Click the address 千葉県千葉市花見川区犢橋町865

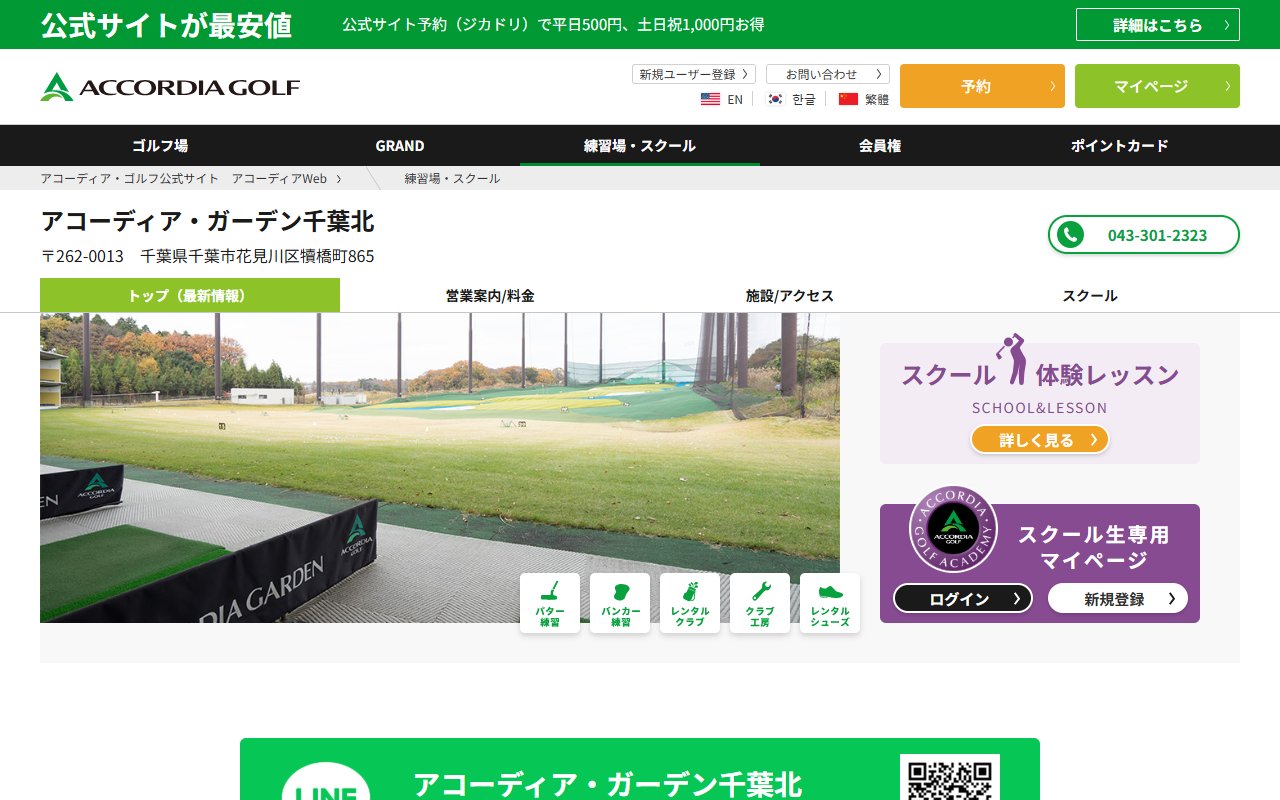(x=258, y=256)
